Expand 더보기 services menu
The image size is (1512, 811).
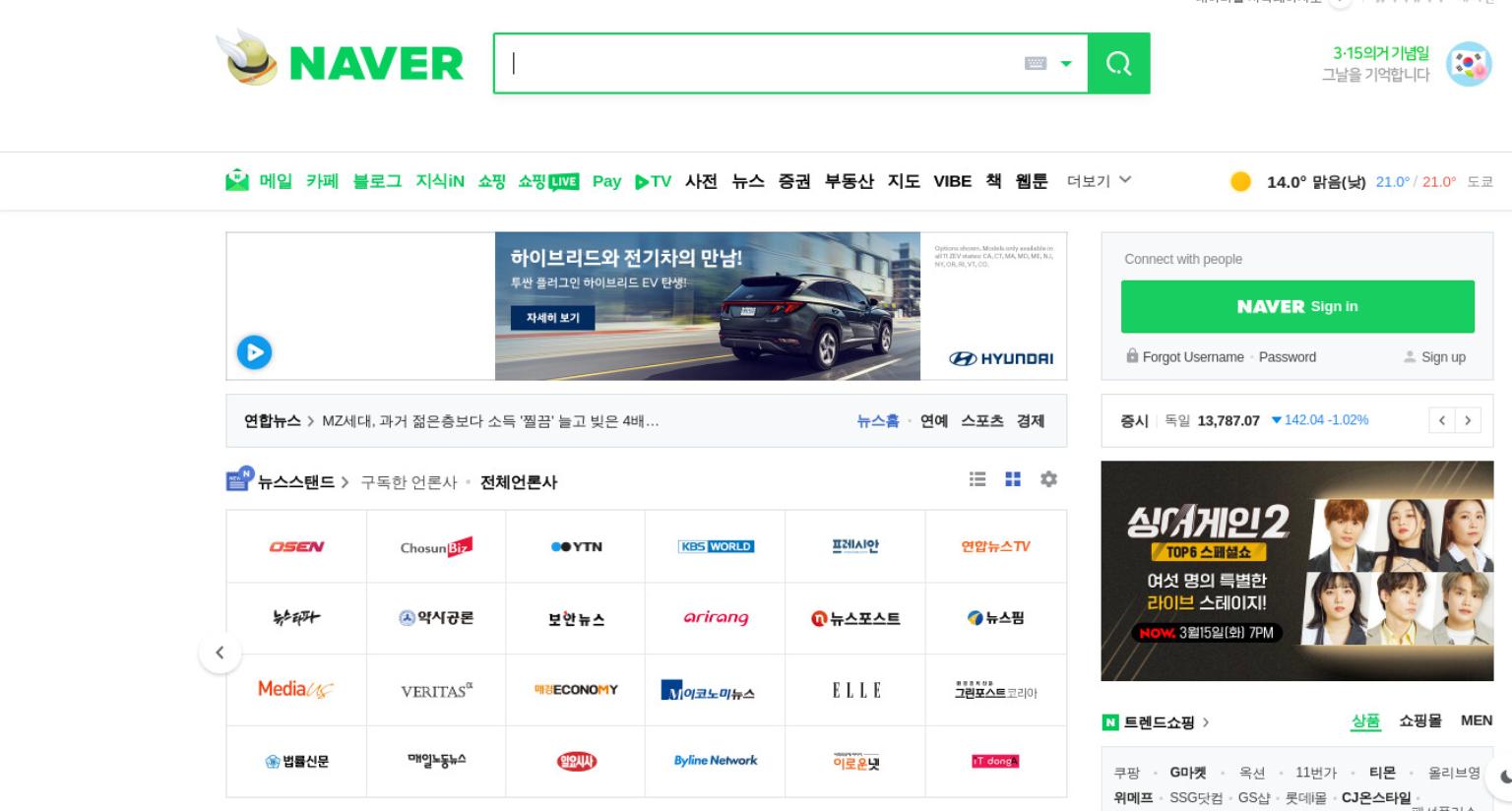point(1099,181)
